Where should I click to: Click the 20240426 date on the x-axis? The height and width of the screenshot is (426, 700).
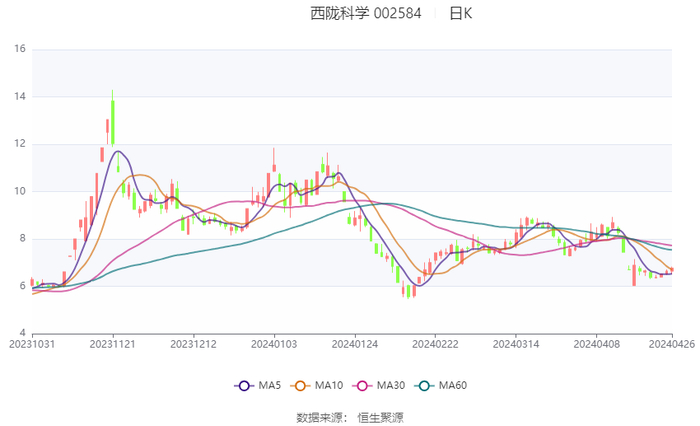click(672, 343)
